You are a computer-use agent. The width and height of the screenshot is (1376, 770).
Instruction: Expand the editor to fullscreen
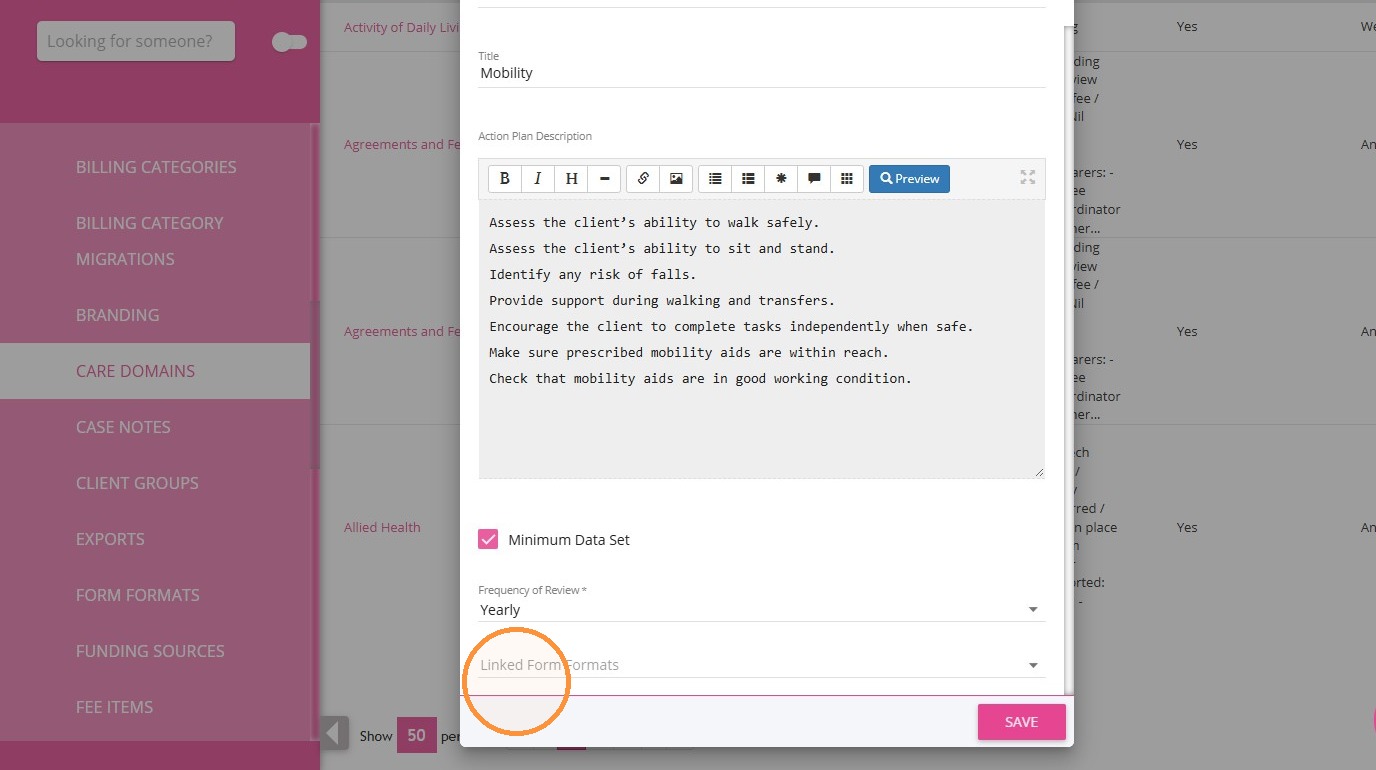click(x=1027, y=177)
